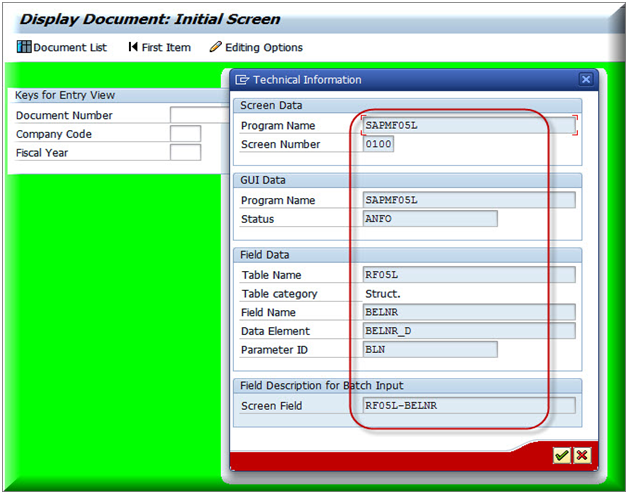Confirm with the green checkmark button
The height and width of the screenshot is (494, 628).
tap(562, 456)
